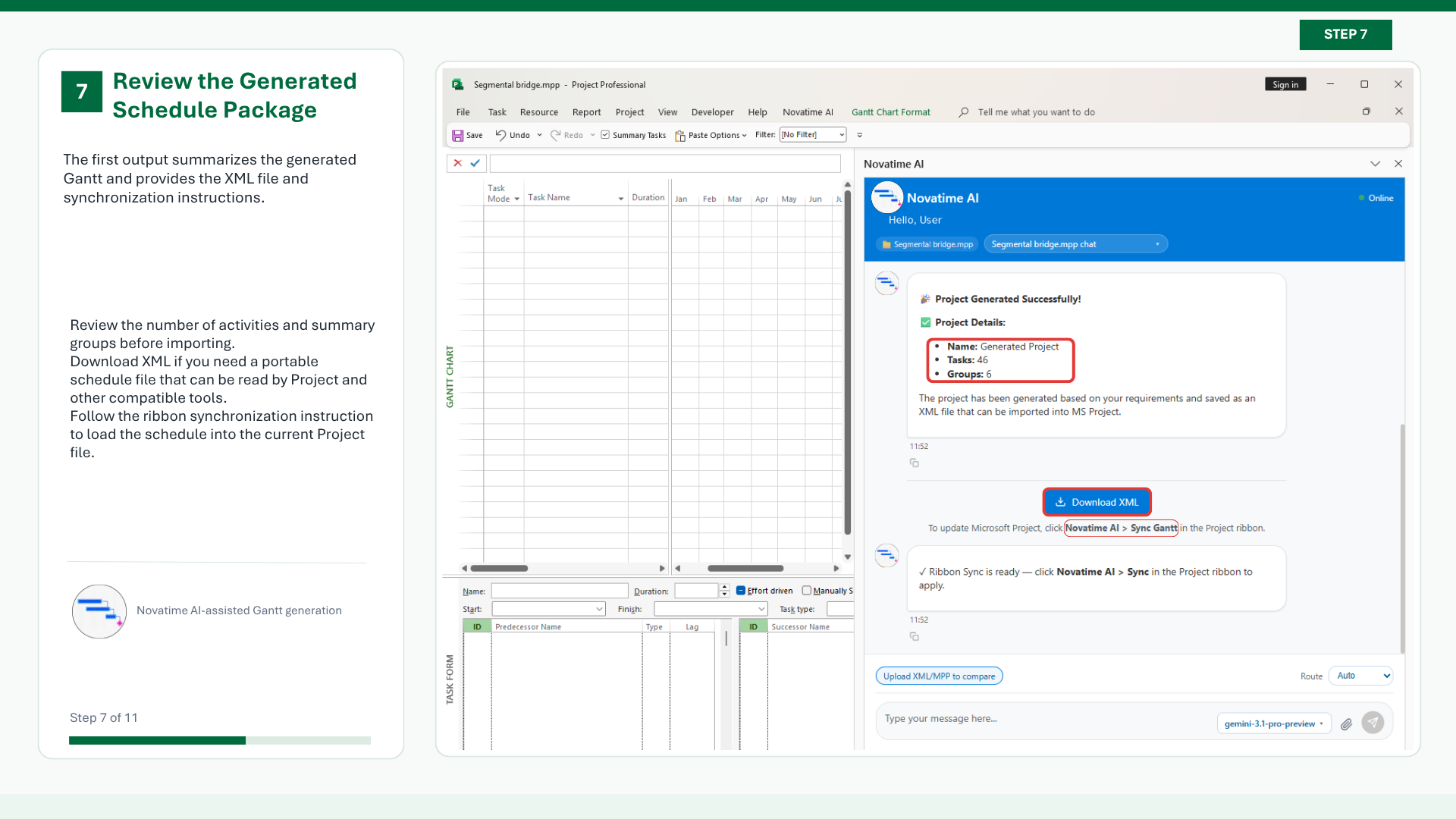1456x819 pixels.
Task: Click the Duration spinner arrows
Action: pos(725,591)
